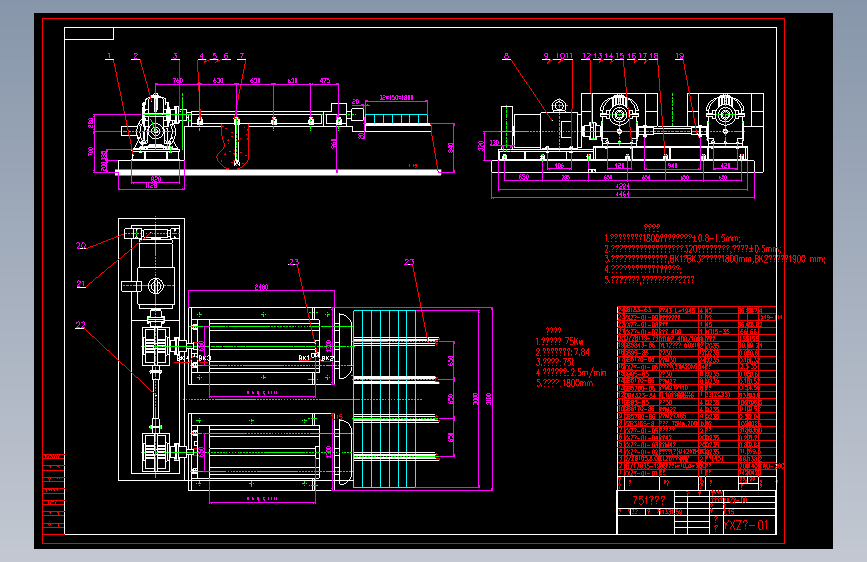Click the BK1 label in plan view

[x=304, y=358]
